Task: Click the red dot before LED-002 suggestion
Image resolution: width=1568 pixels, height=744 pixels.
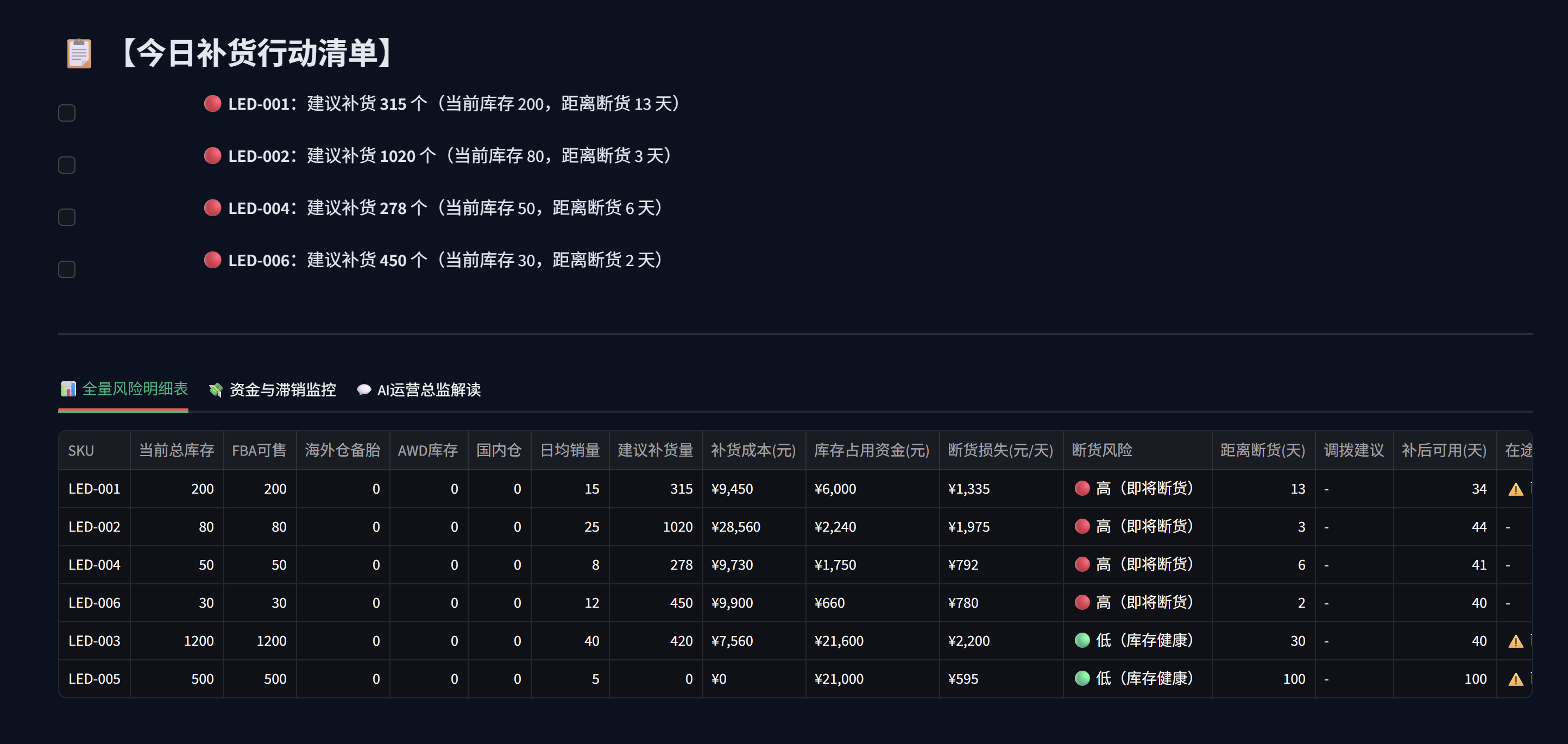Action: pyautogui.click(x=212, y=156)
